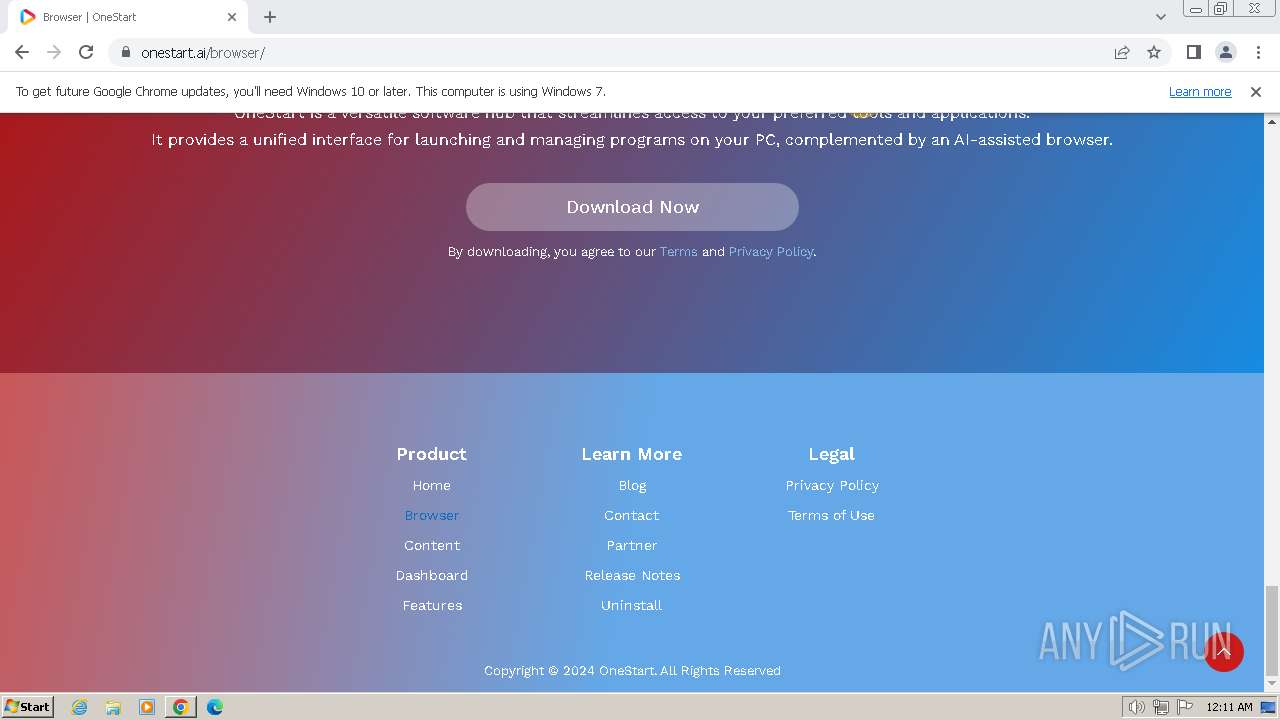1280x720 pixels.
Task: Click the volume speaker tray icon
Action: click(1137, 707)
